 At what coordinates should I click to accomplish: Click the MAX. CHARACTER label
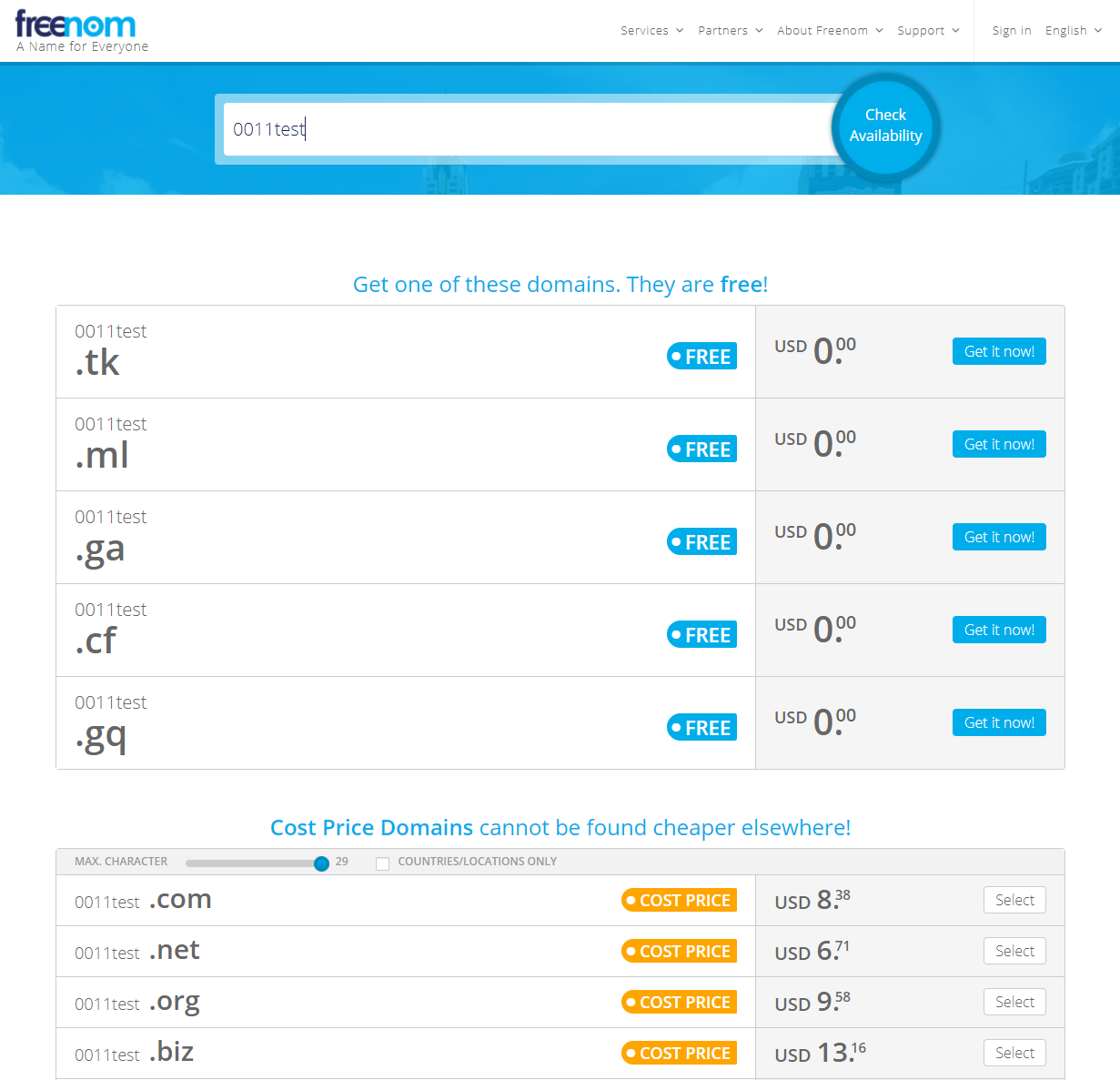coord(121,862)
